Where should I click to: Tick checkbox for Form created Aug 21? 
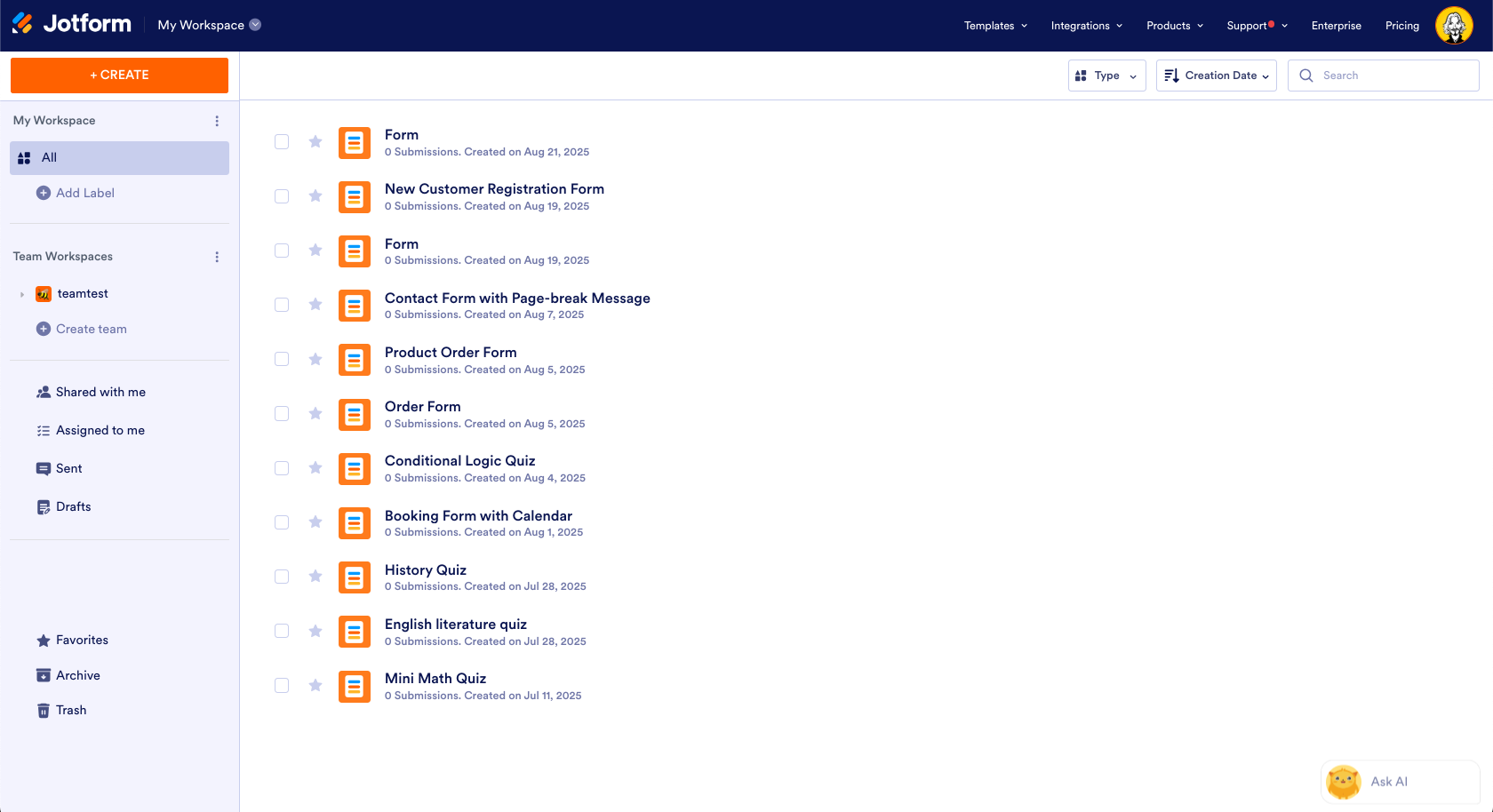[x=282, y=142]
